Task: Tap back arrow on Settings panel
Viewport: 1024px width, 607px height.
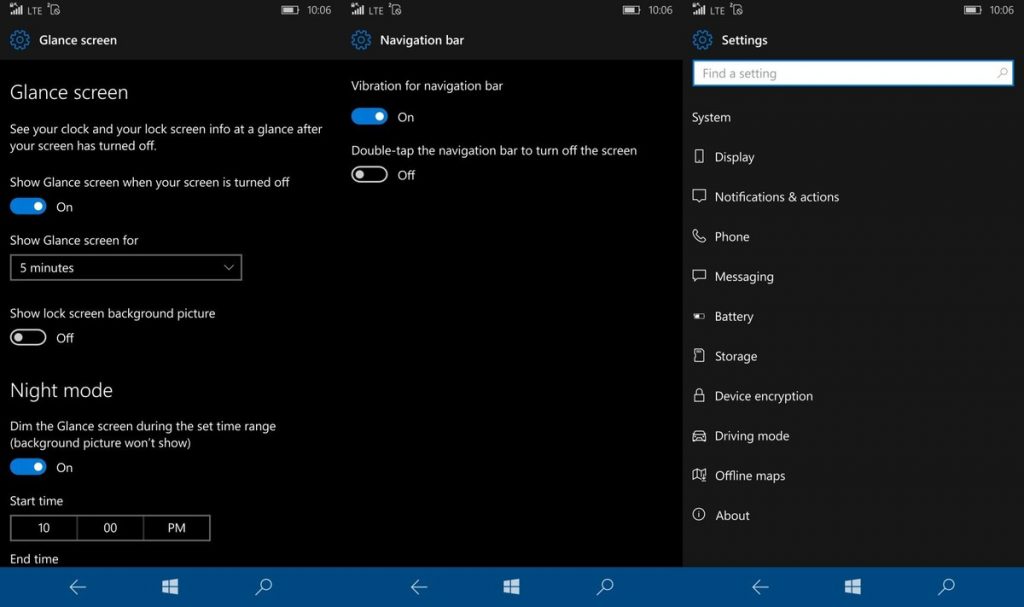Action: pyautogui.click(x=760, y=587)
